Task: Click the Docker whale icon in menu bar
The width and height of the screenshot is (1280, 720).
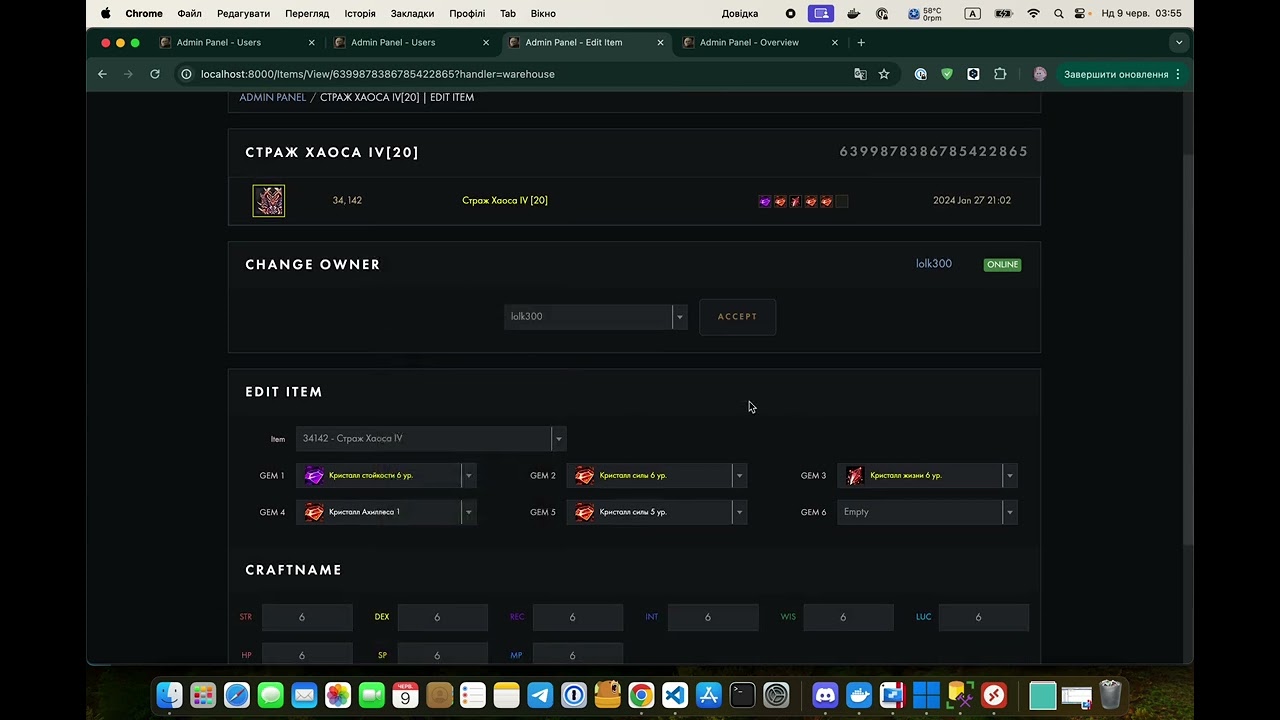Action: coord(853,14)
